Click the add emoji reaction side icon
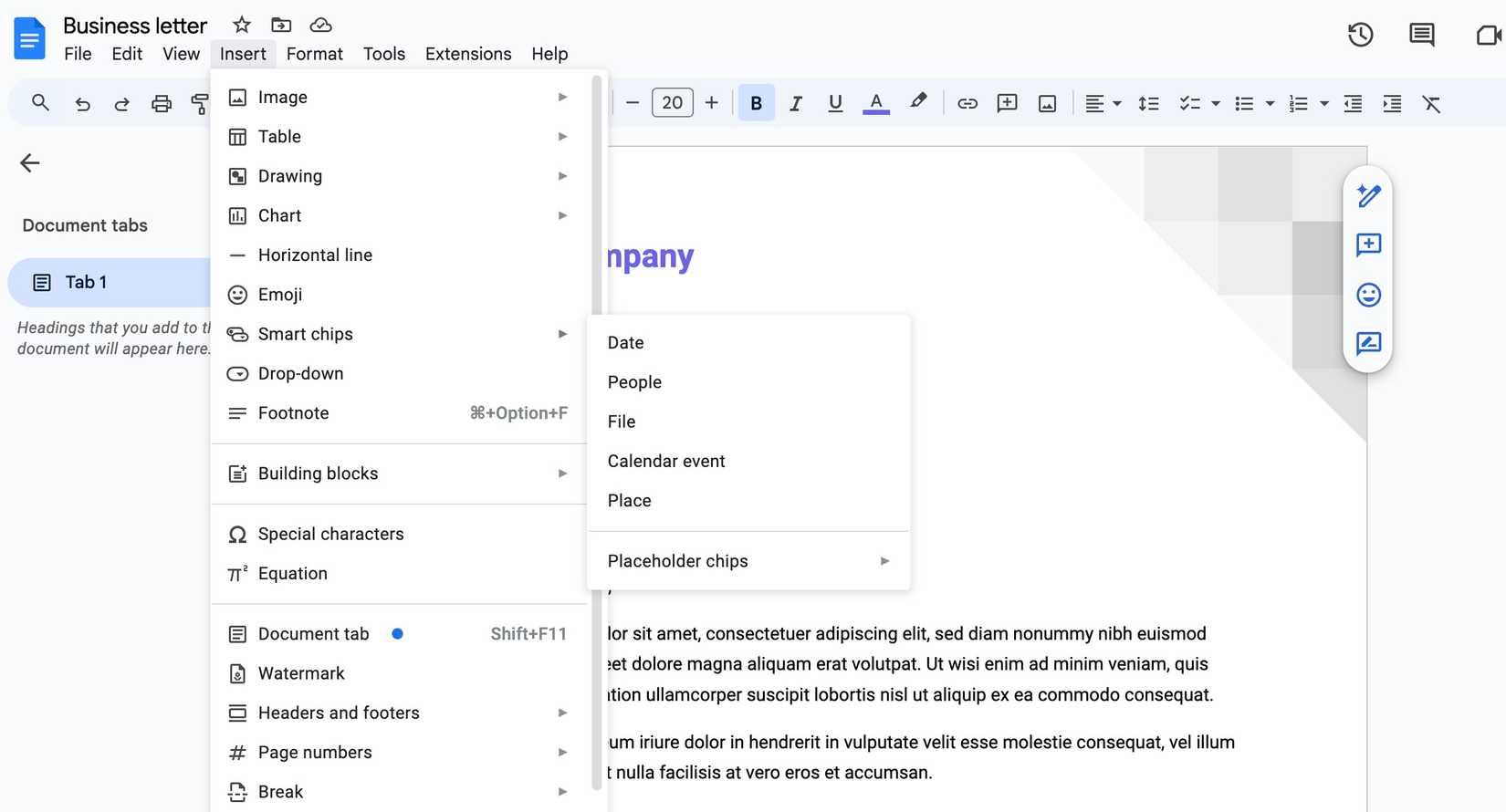 pyautogui.click(x=1368, y=295)
